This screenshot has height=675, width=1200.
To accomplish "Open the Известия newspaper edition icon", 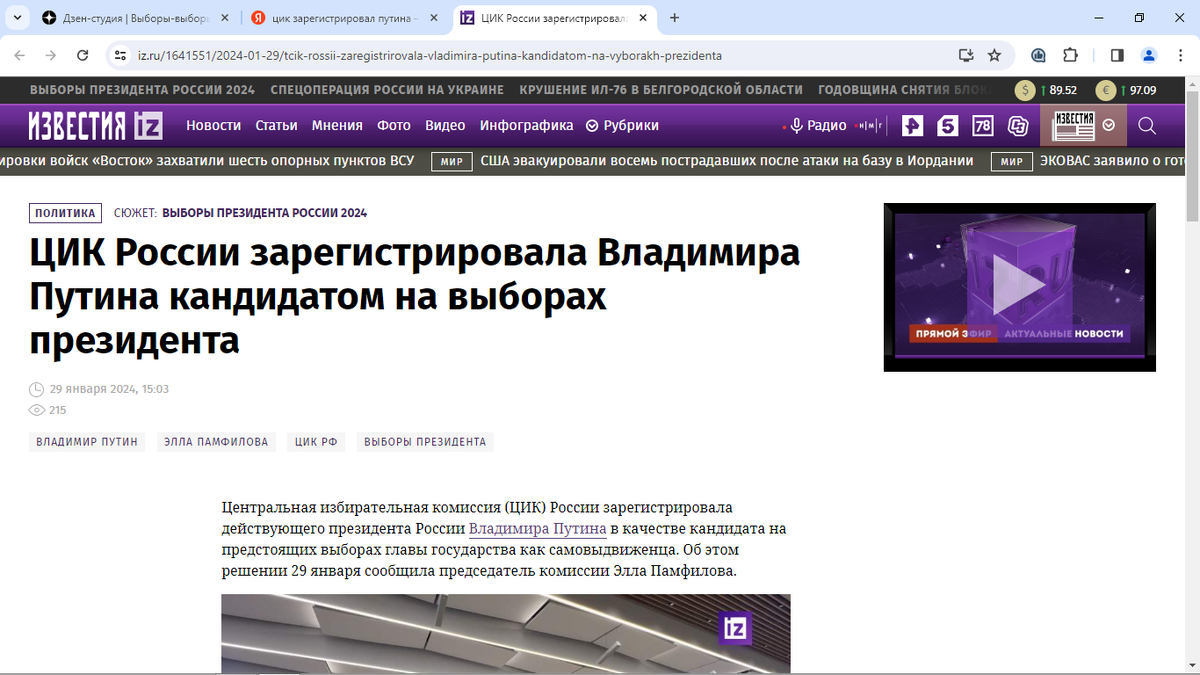I will (x=1074, y=126).
